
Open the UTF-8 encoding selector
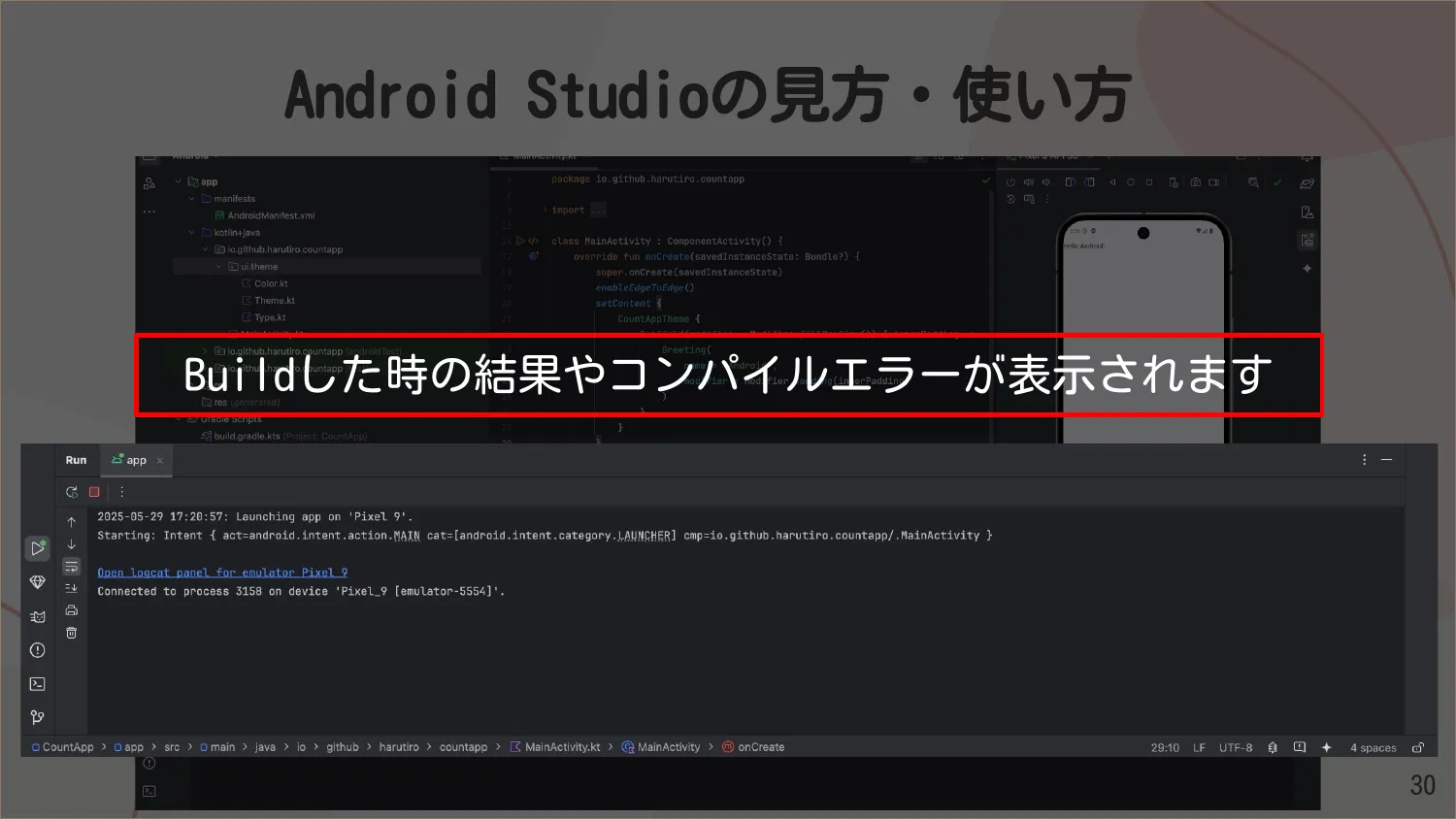[1235, 747]
